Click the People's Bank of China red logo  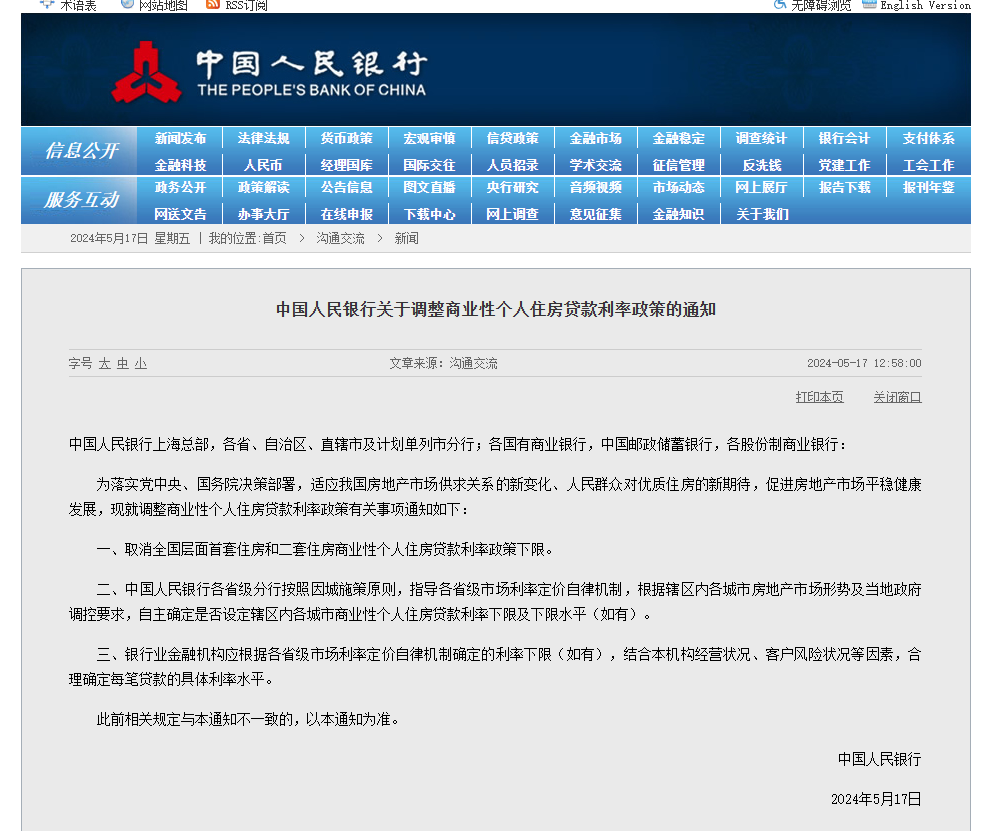146,72
